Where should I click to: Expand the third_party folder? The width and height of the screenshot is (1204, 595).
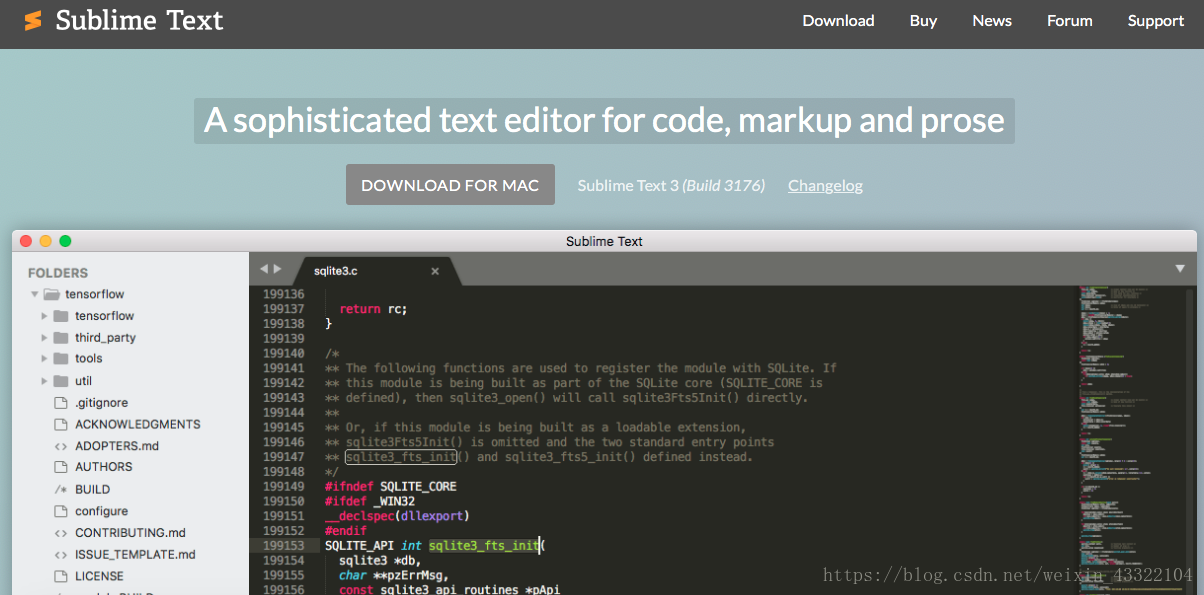point(44,337)
